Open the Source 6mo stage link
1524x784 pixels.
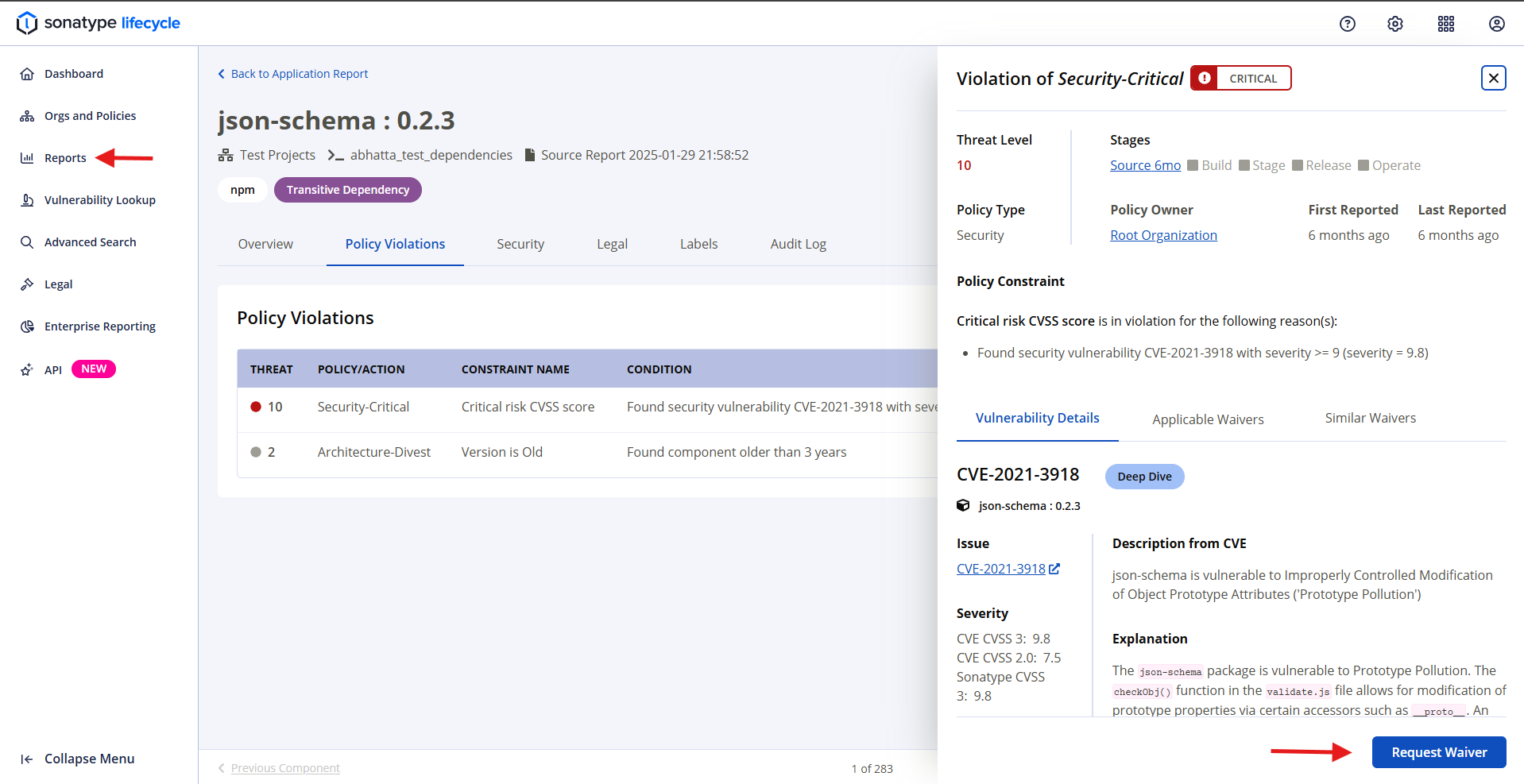(x=1145, y=165)
